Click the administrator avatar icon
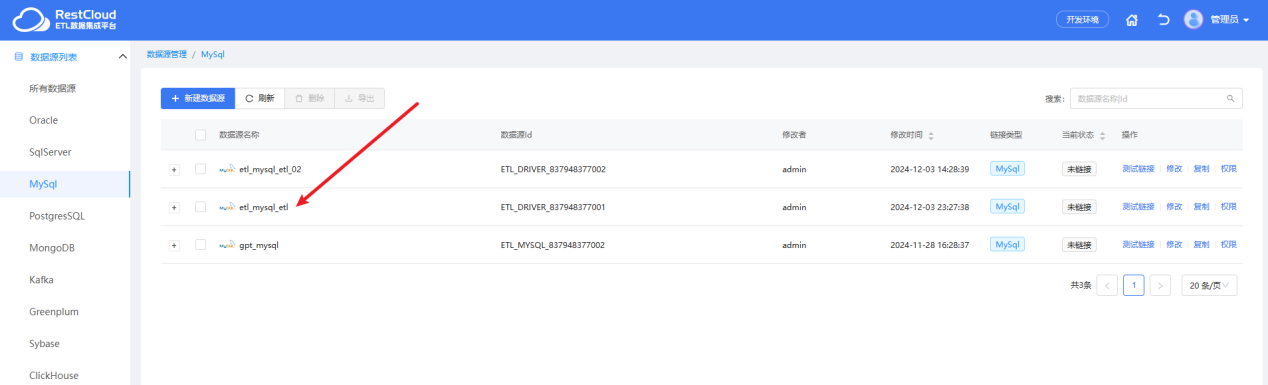This screenshot has height=385, width=1268. (x=1193, y=20)
